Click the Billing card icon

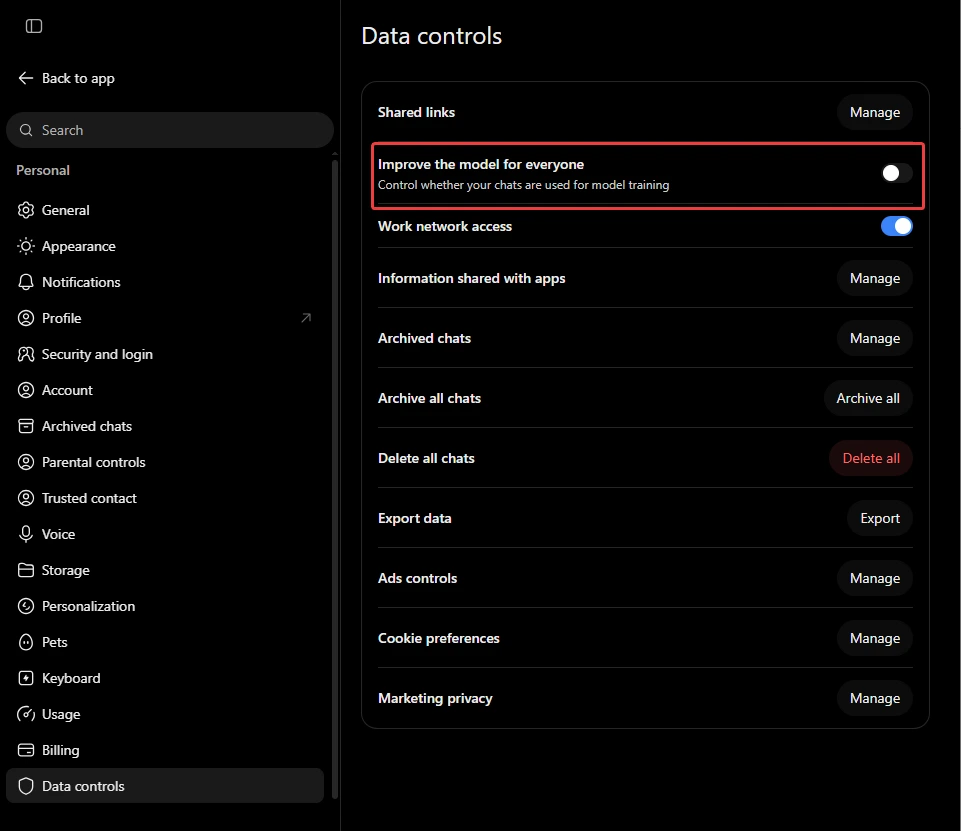(x=26, y=750)
